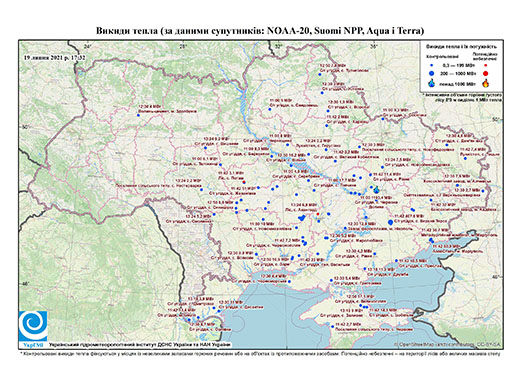Click the date stamp 19 липня 2021

55,58
